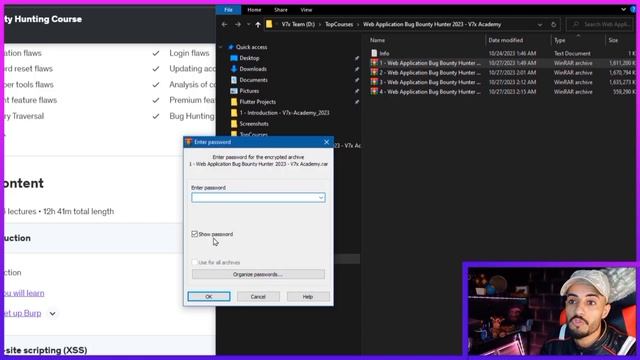Open Screenshots folder in sidebar
This screenshot has width=640, height=360.
[254, 124]
